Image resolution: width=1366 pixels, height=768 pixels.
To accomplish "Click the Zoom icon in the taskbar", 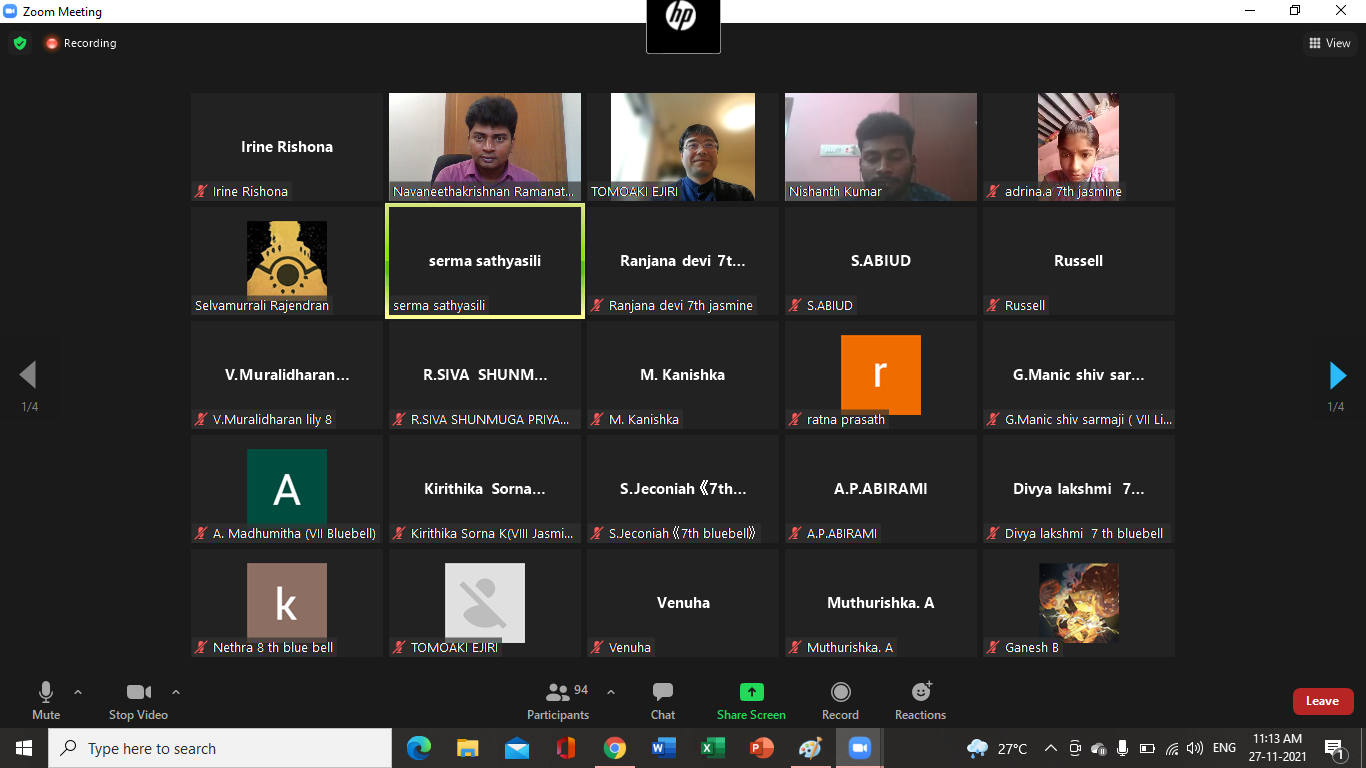I will 859,748.
